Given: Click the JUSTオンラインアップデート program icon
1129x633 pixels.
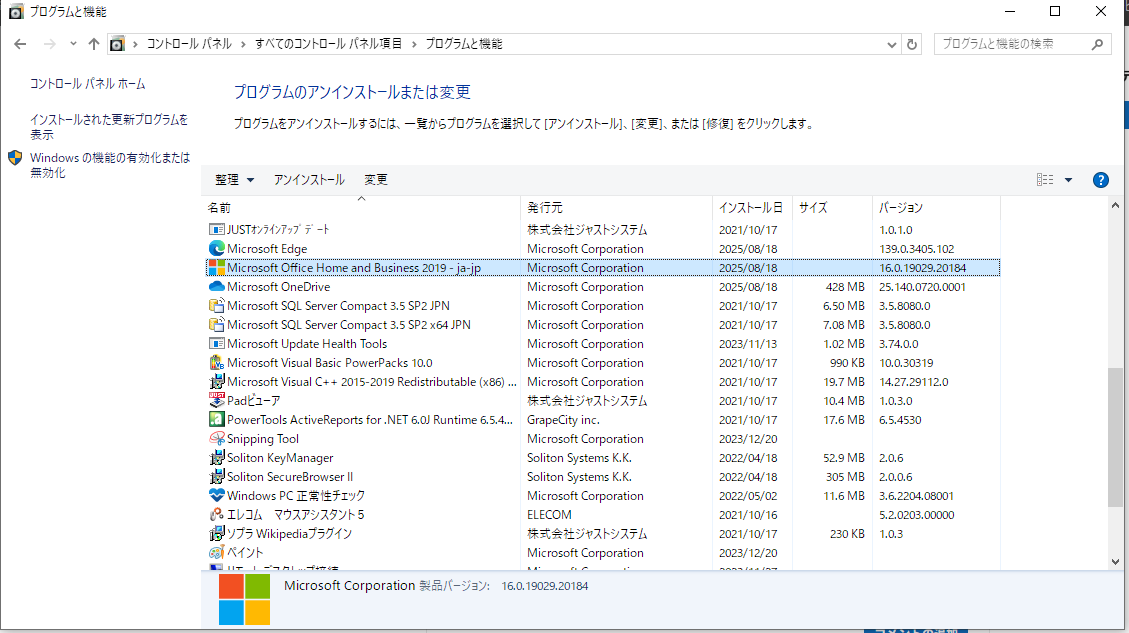Looking at the screenshot, I should click(x=216, y=229).
